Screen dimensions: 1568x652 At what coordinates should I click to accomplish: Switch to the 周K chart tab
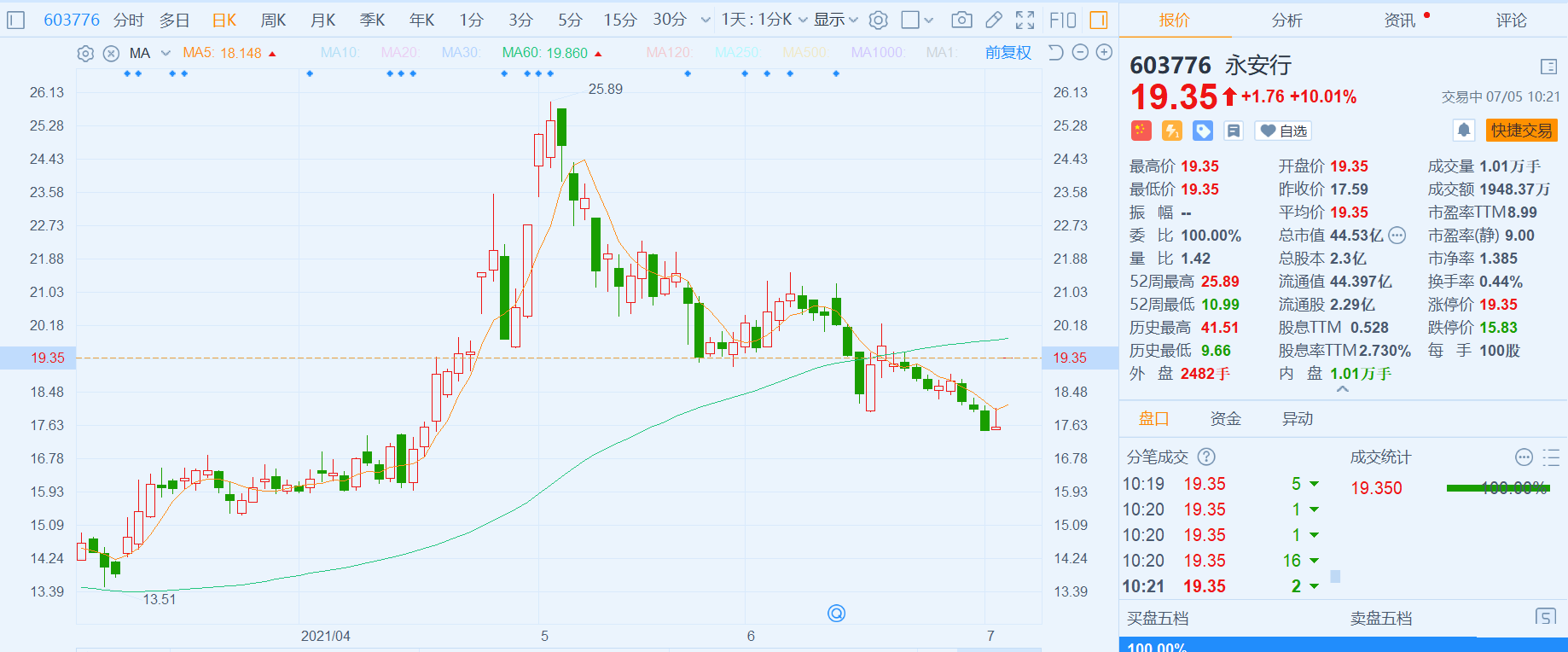273,20
